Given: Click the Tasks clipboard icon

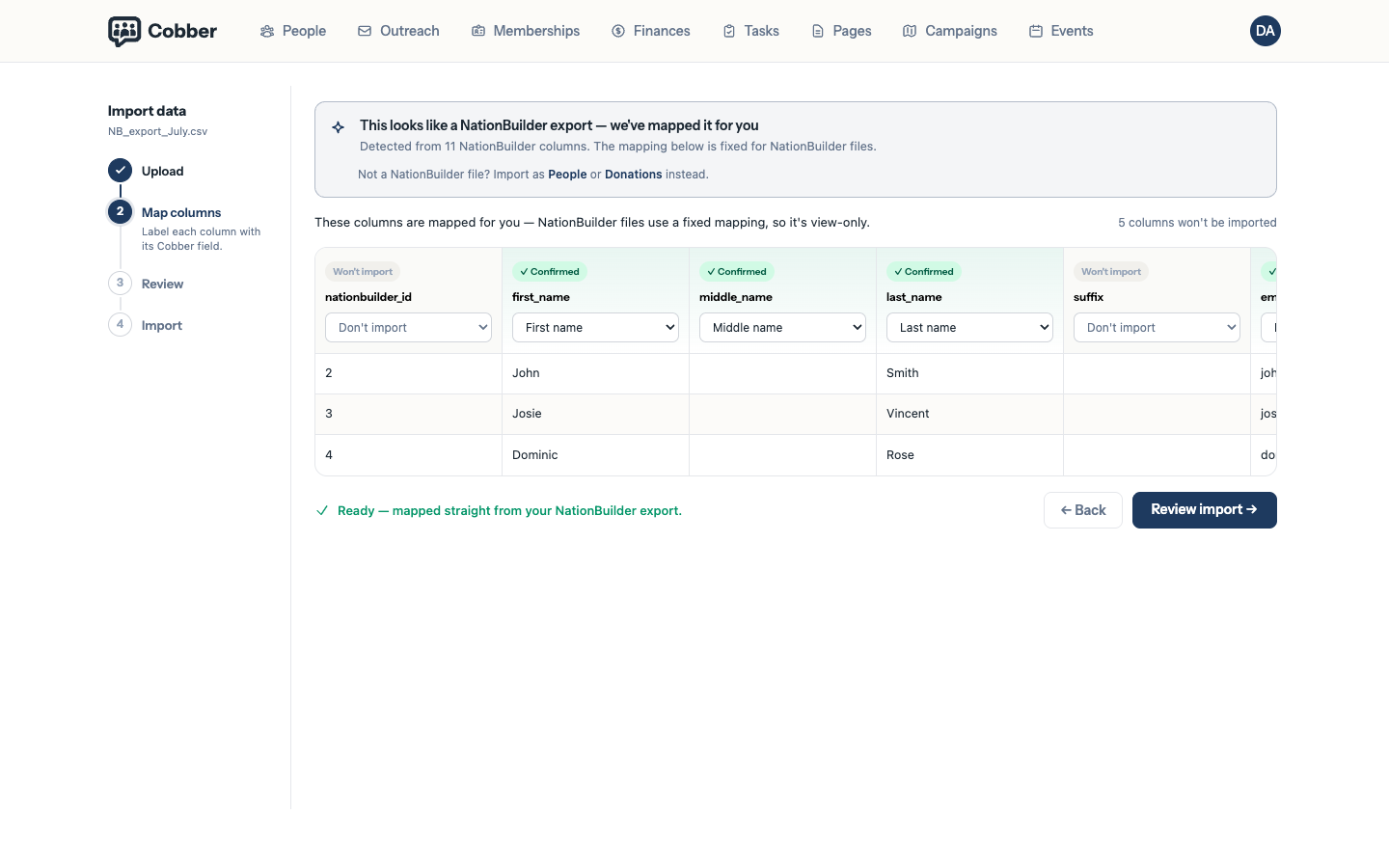Looking at the screenshot, I should (729, 31).
